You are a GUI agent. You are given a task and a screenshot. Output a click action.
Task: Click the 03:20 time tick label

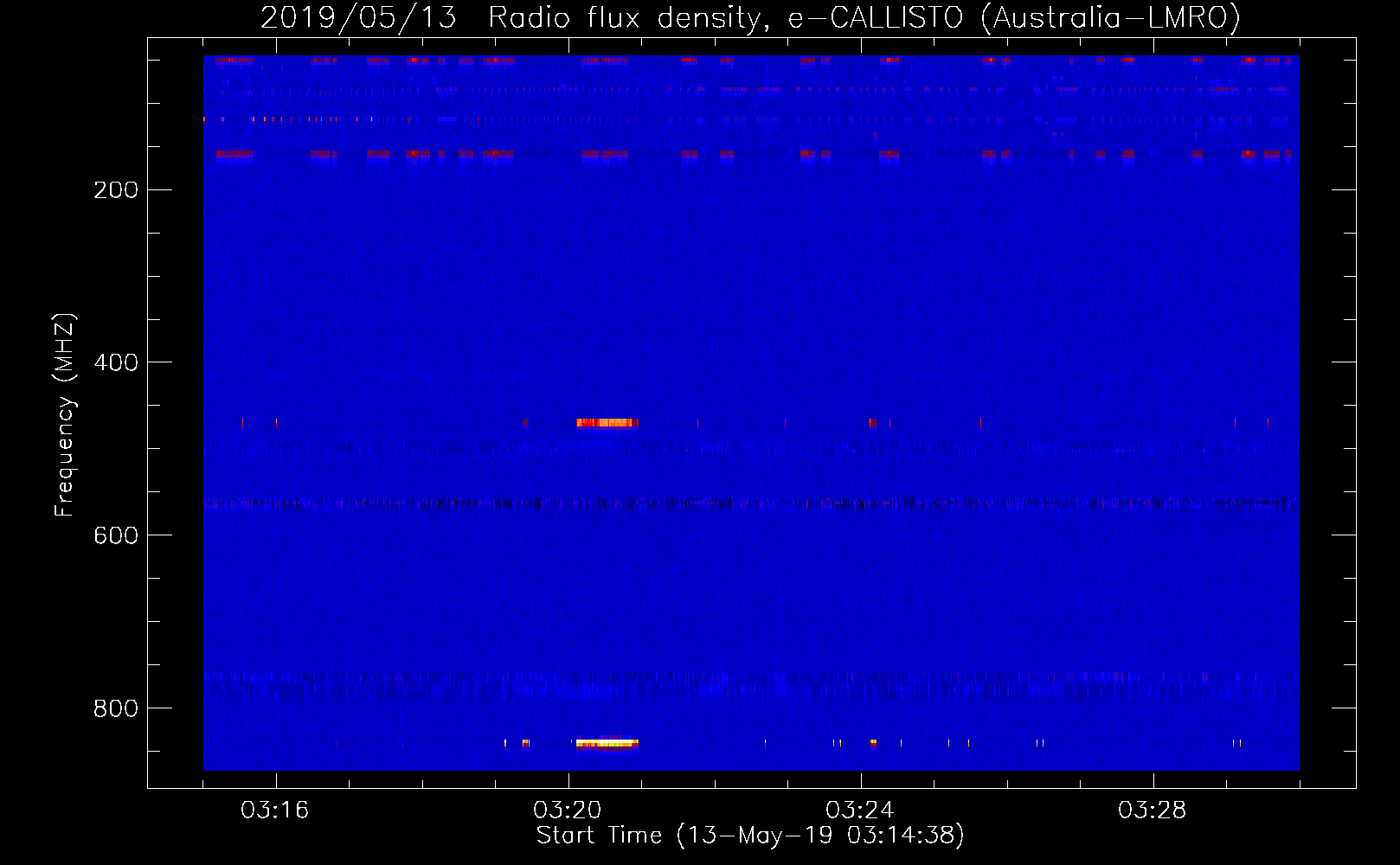(x=568, y=811)
